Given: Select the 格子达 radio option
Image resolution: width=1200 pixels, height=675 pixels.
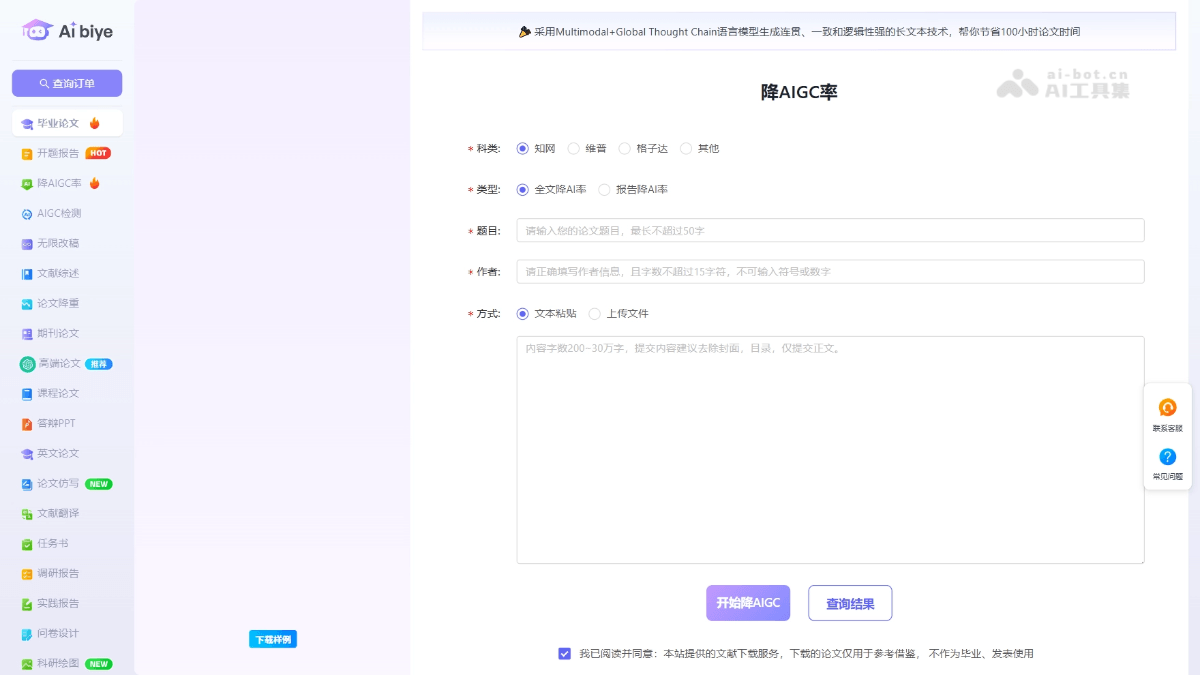Looking at the screenshot, I should click(624, 148).
